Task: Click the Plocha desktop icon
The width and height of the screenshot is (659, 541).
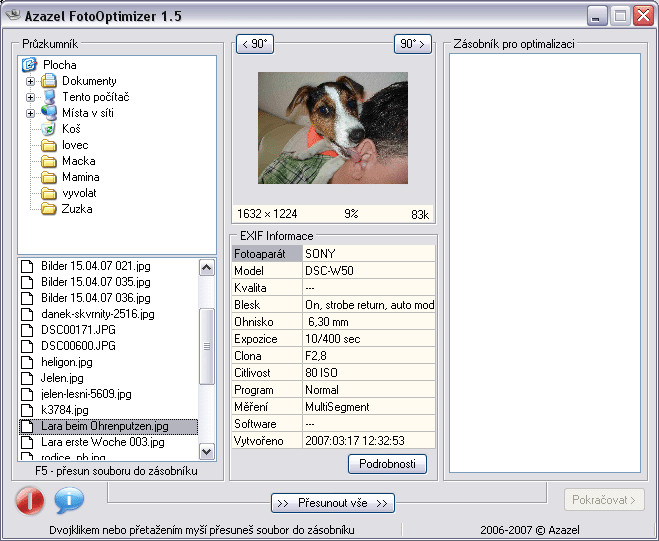Action: 29,65
